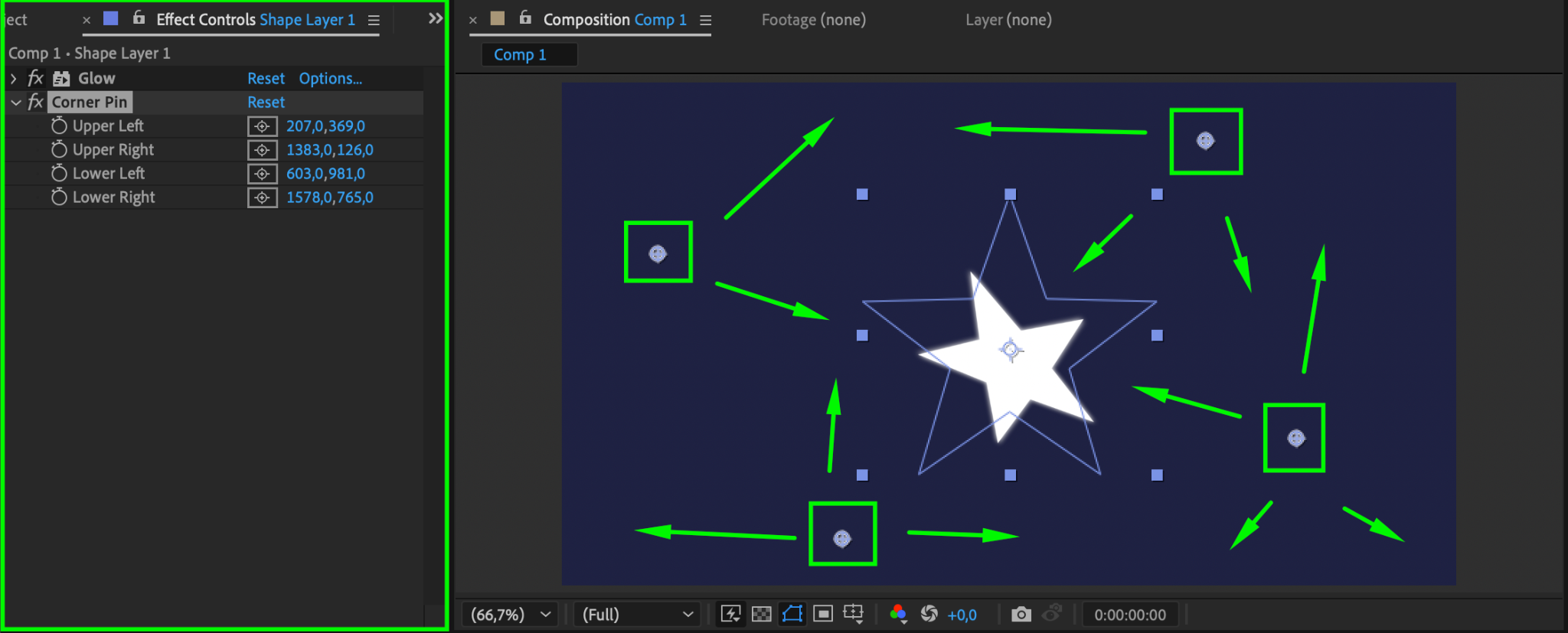Expand the Glow effect properties
Image resolution: width=1568 pixels, height=633 pixels.
[14, 78]
